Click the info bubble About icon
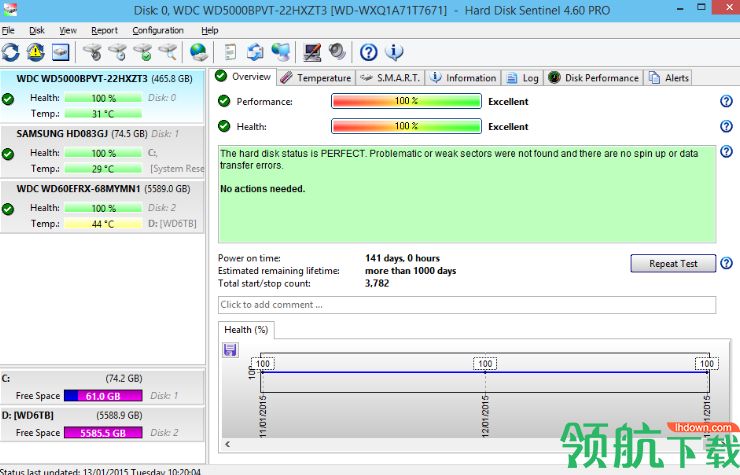 click(394, 52)
